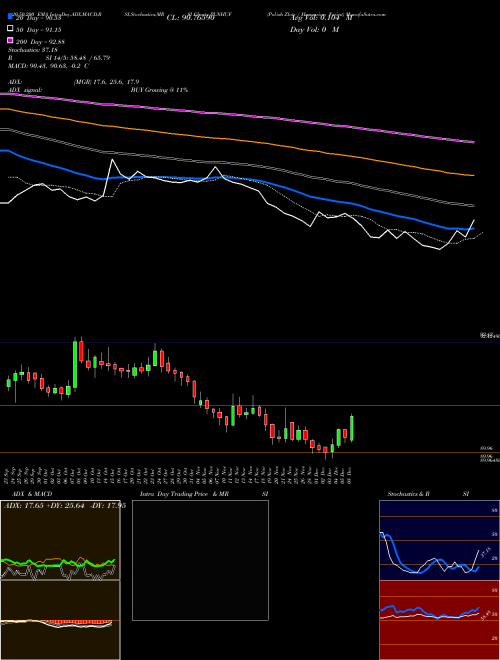Click the ADX +DY -DY readout line
The image size is (500, 660).
(64, 506)
